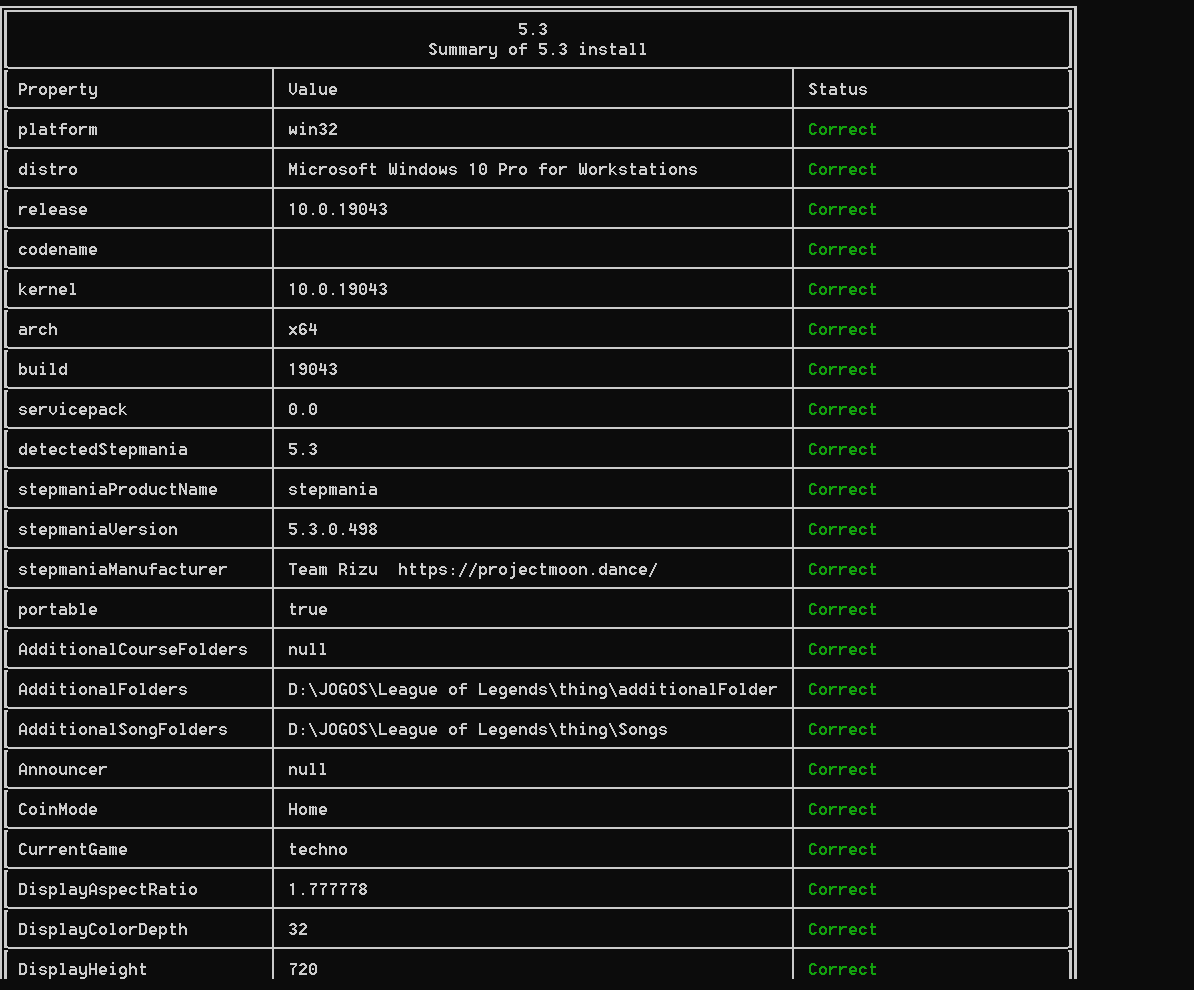Viewport: 1194px width, 990px height.
Task: Click the DisplayHeight value '720'
Action: (x=303, y=969)
